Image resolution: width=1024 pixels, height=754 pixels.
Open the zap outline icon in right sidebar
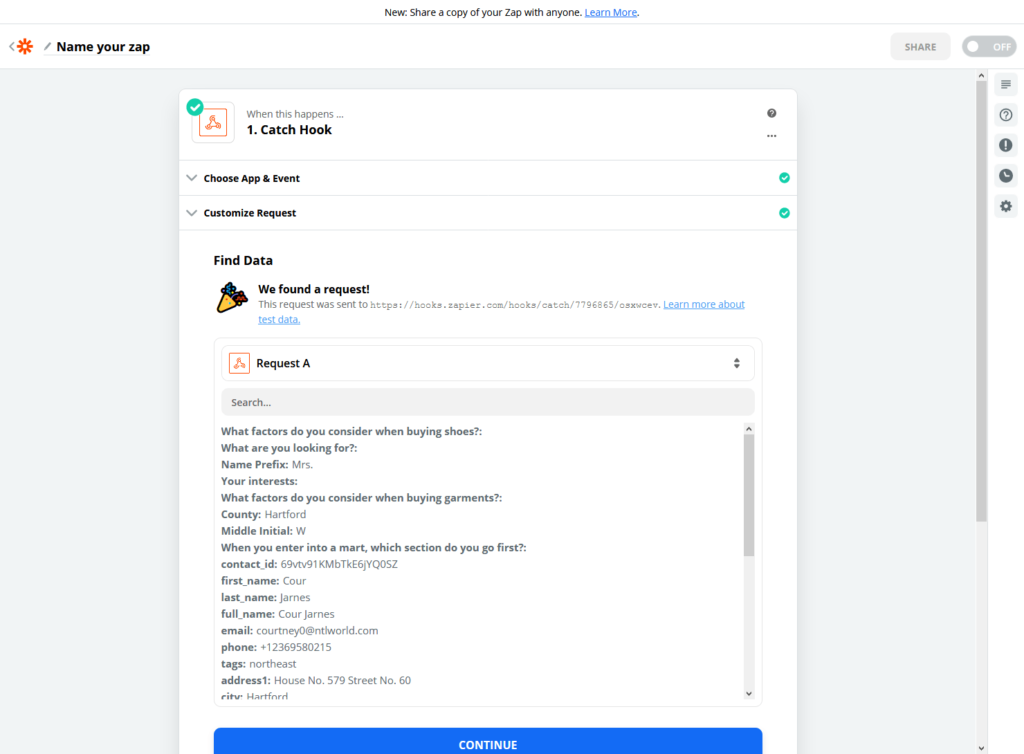point(1006,84)
